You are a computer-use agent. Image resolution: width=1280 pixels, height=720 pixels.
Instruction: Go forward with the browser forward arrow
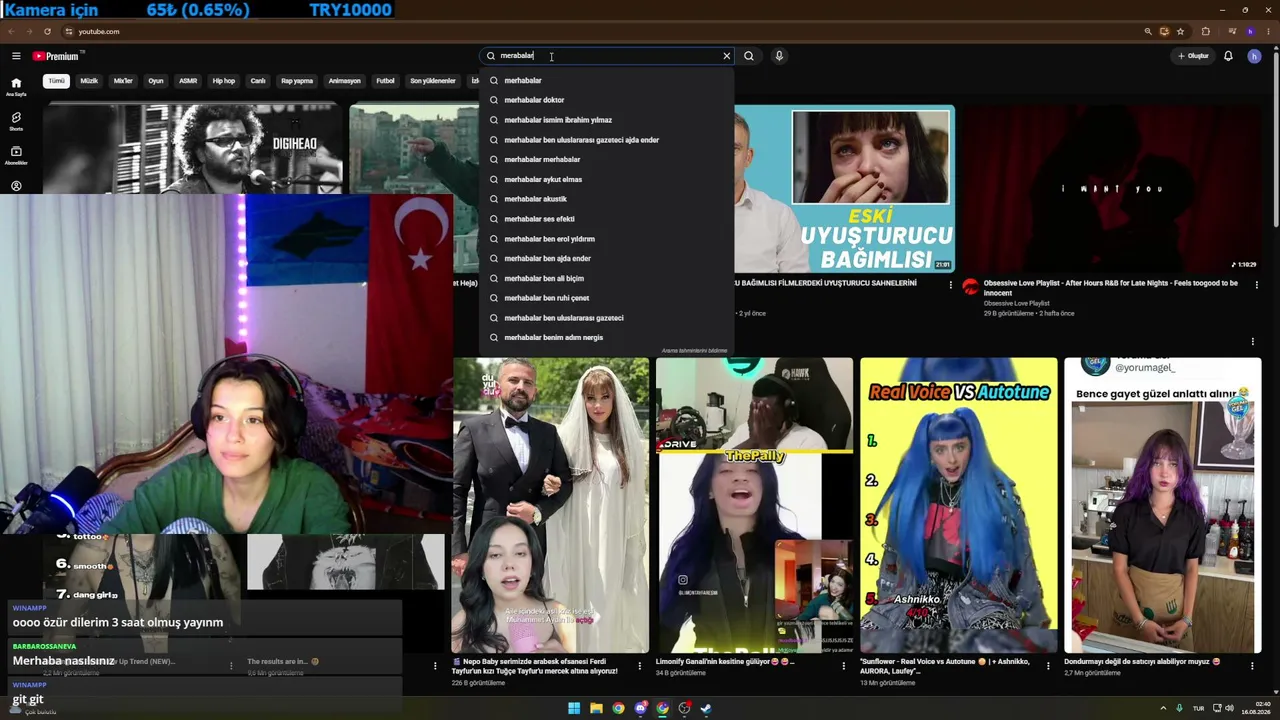29,31
